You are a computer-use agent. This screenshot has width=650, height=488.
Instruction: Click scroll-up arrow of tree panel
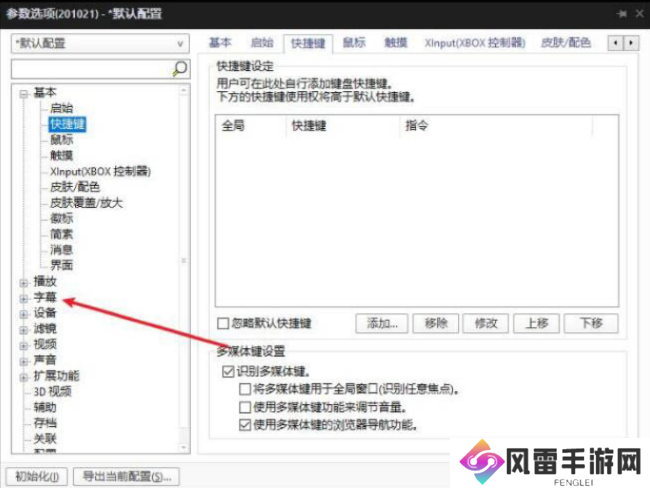[x=184, y=90]
